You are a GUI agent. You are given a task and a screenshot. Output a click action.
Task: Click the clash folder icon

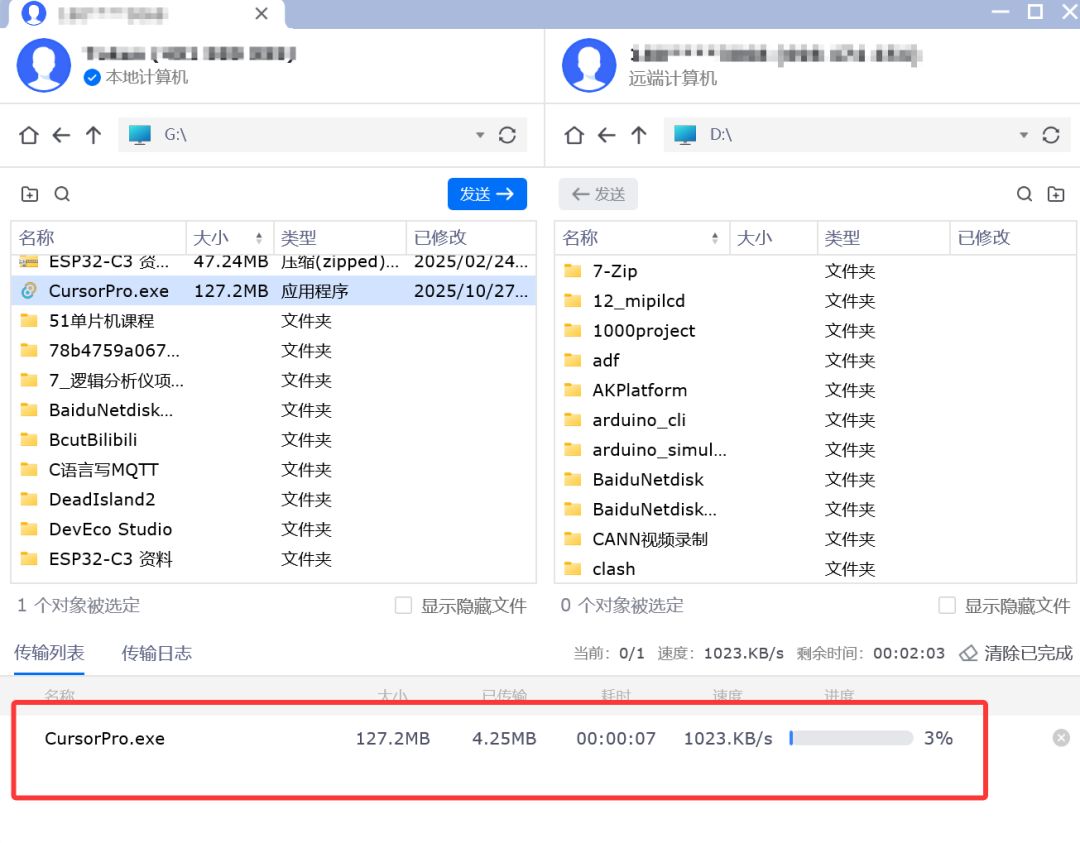(572, 568)
